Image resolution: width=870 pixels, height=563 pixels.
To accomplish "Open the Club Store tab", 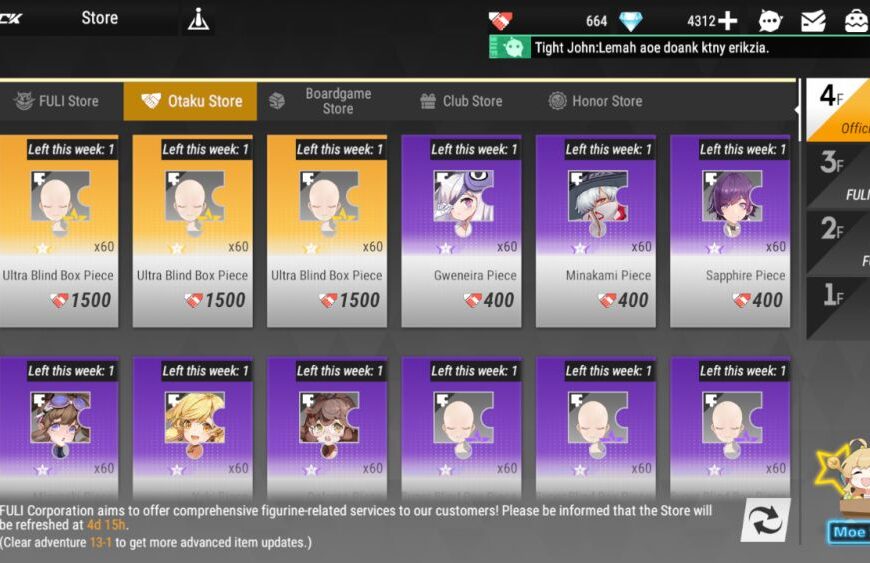I will tap(461, 101).
